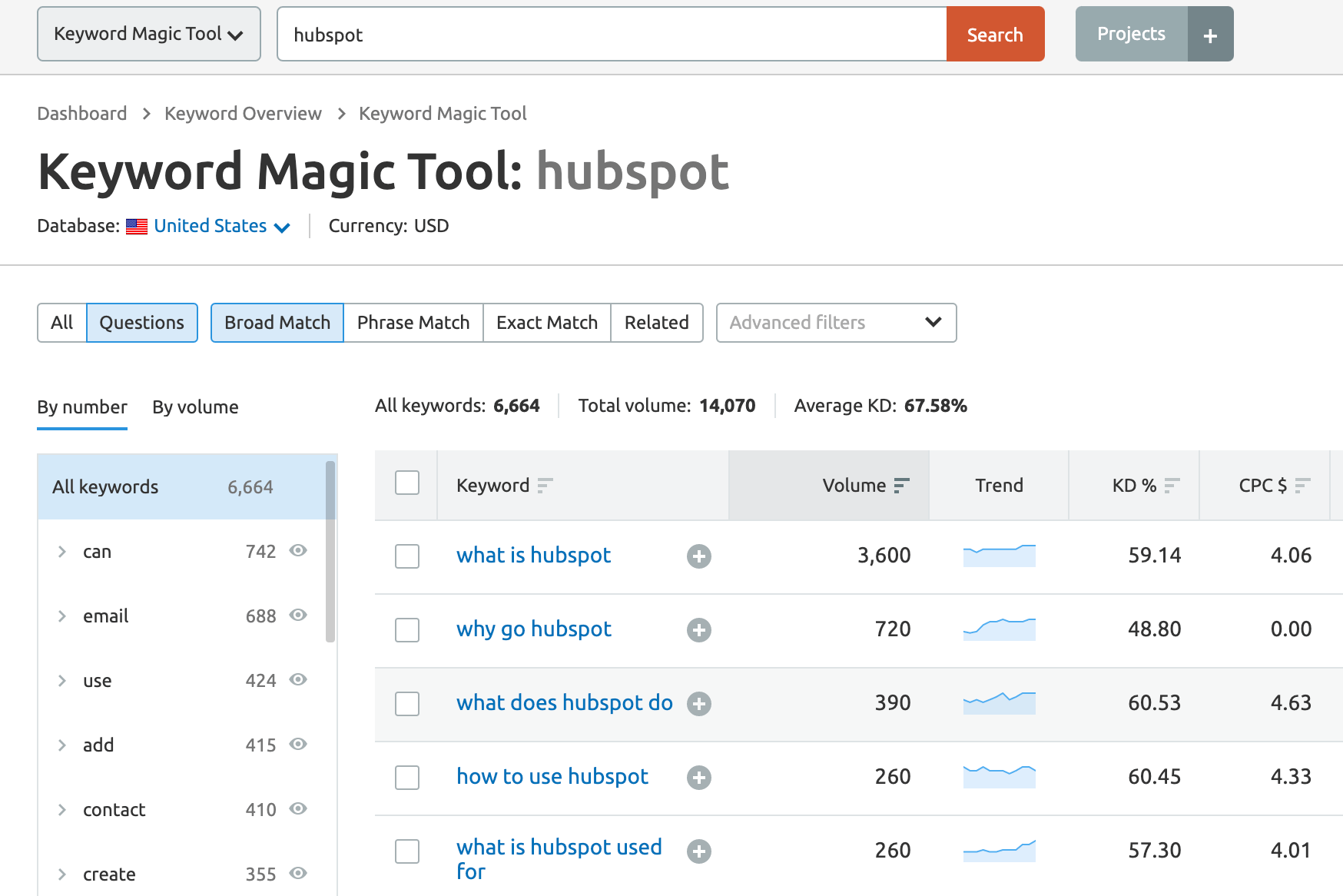Expand the 'contact' keyword group

click(x=62, y=810)
